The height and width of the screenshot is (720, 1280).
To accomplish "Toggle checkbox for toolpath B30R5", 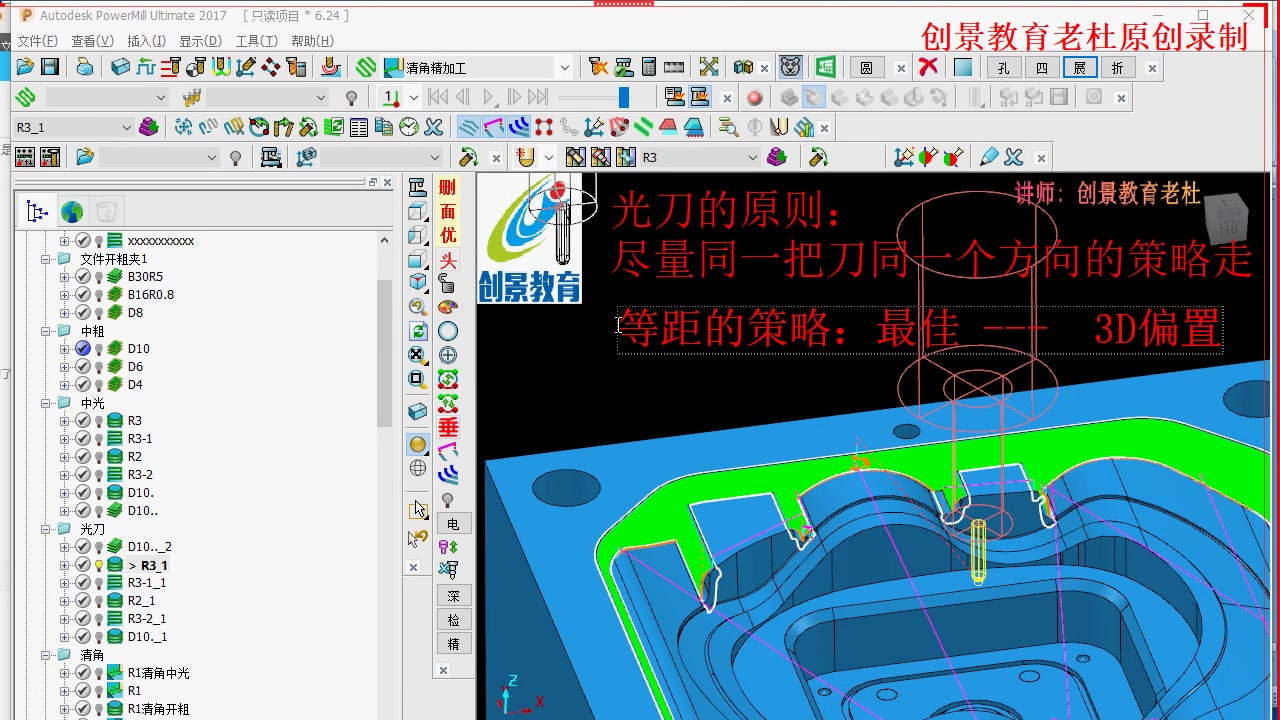I will 83,276.
